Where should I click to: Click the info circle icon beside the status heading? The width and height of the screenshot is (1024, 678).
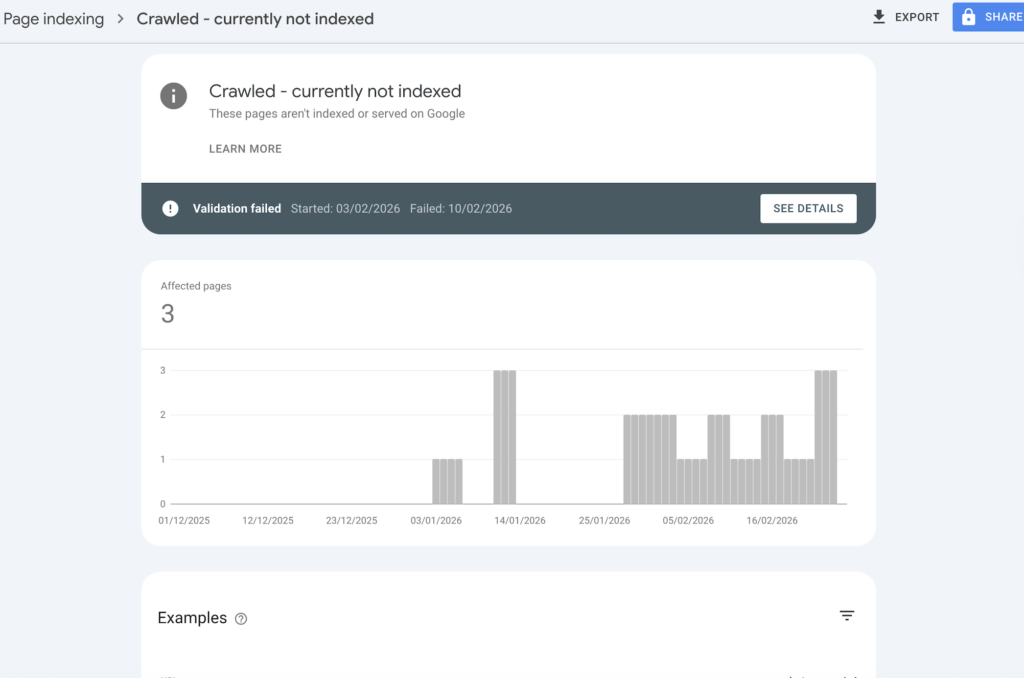173,96
